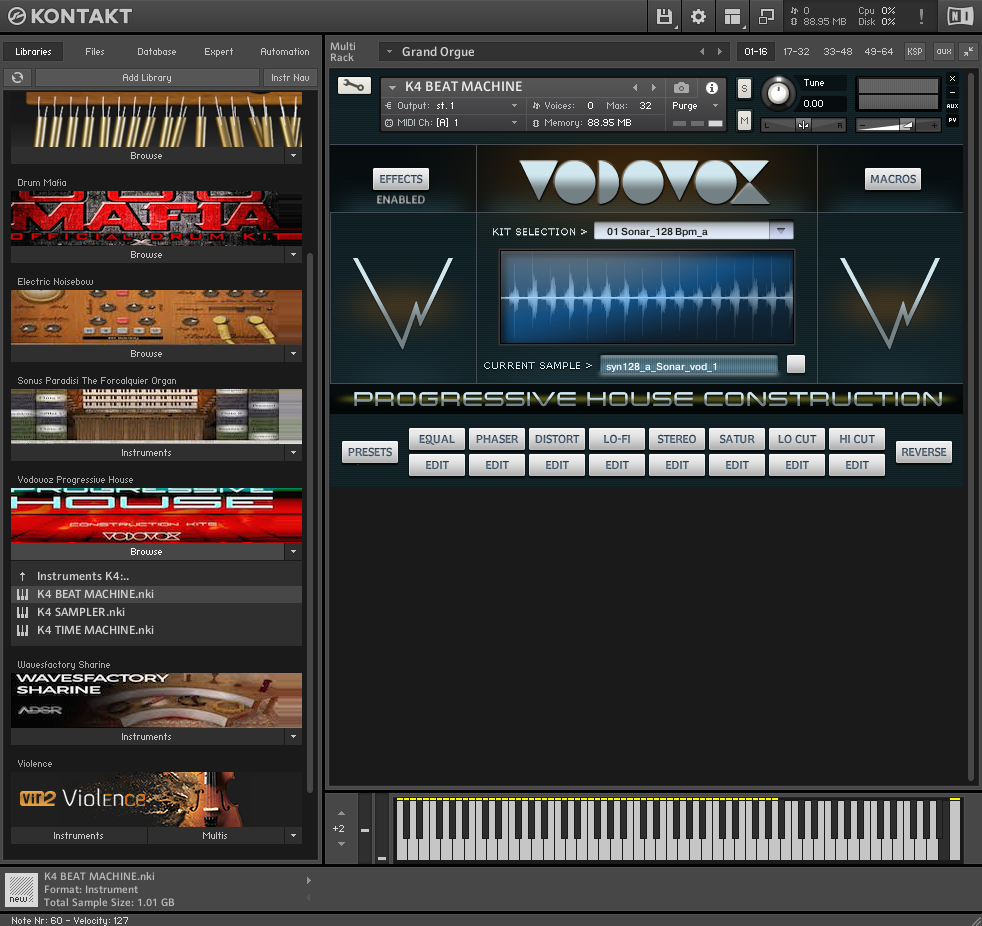Click the Native Instruments NI logo

coord(960,16)
